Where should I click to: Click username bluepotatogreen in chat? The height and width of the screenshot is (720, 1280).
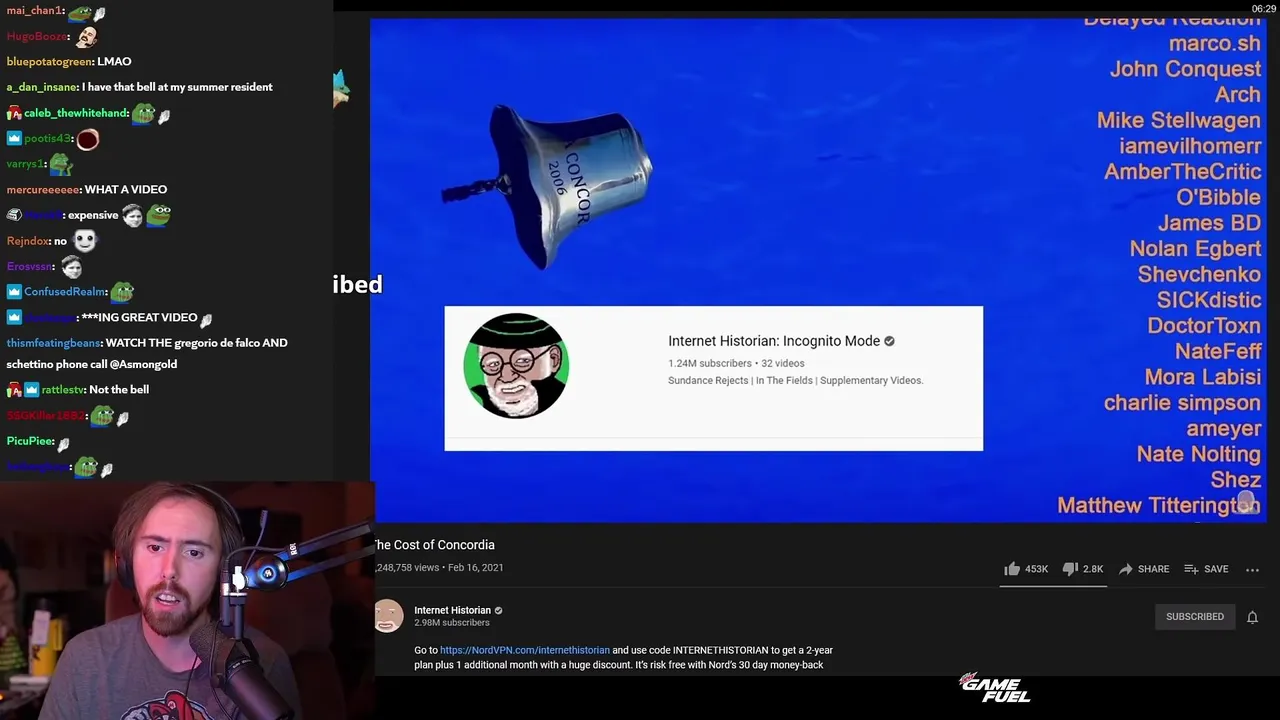point(49,62)
